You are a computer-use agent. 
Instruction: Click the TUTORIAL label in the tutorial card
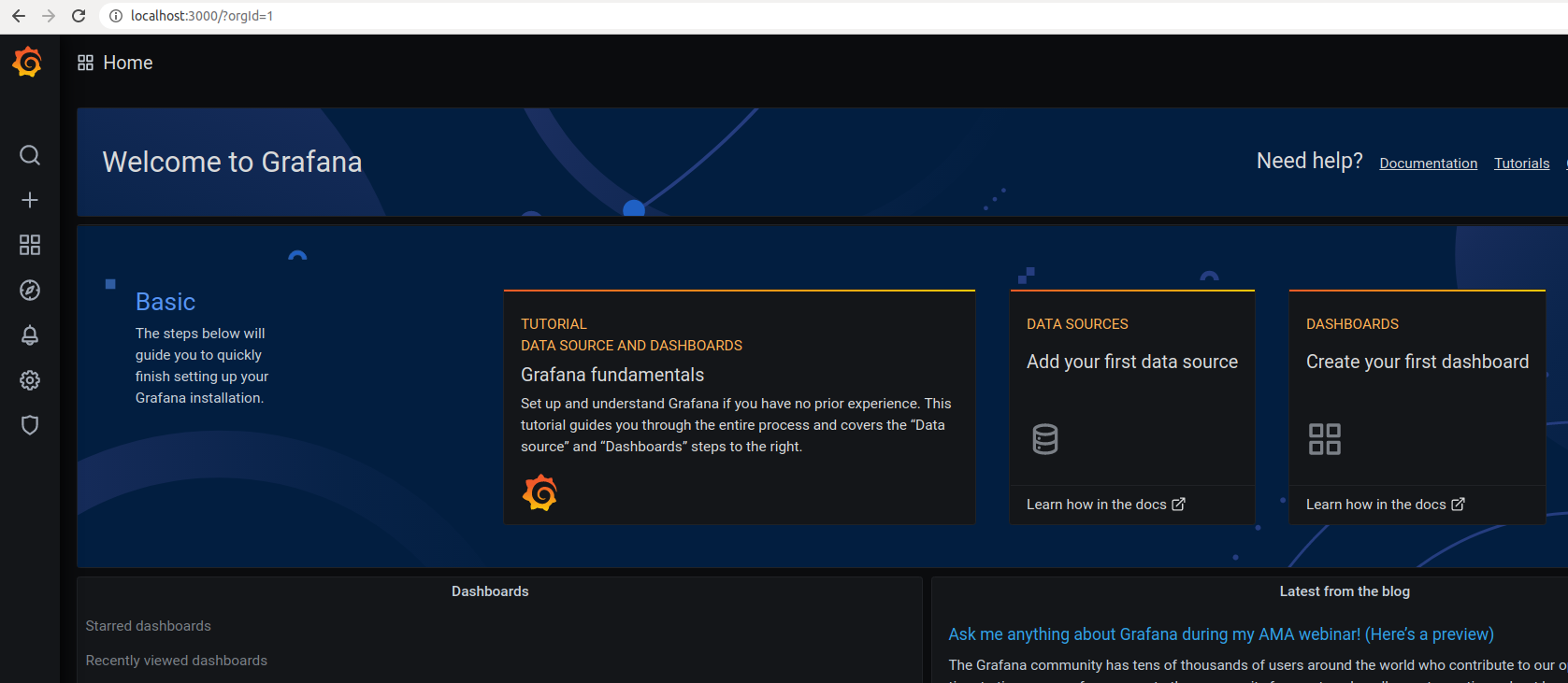coord(554,324)
